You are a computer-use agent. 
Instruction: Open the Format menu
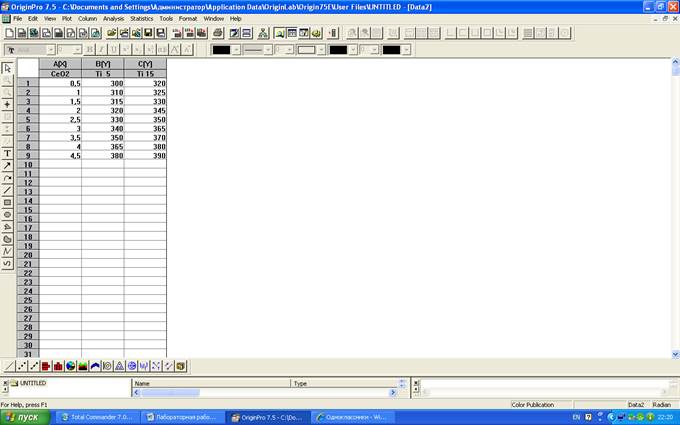point(188,19)
